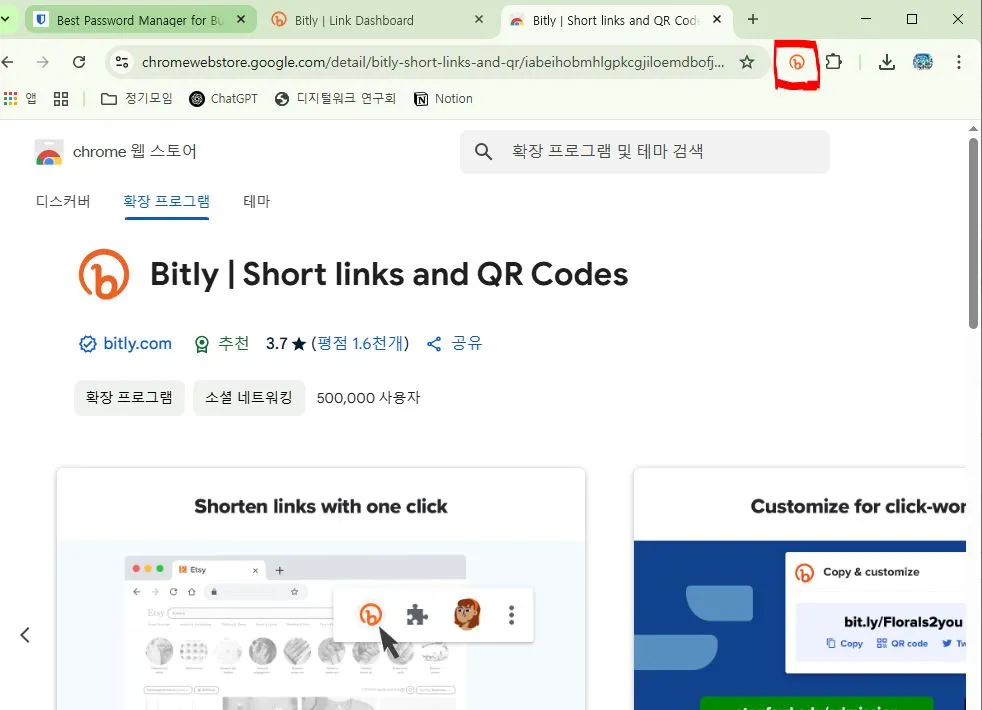Minimize the Chrome window
Image resolution: width=982 pixels, height=710 pixels.
point(866,19)
